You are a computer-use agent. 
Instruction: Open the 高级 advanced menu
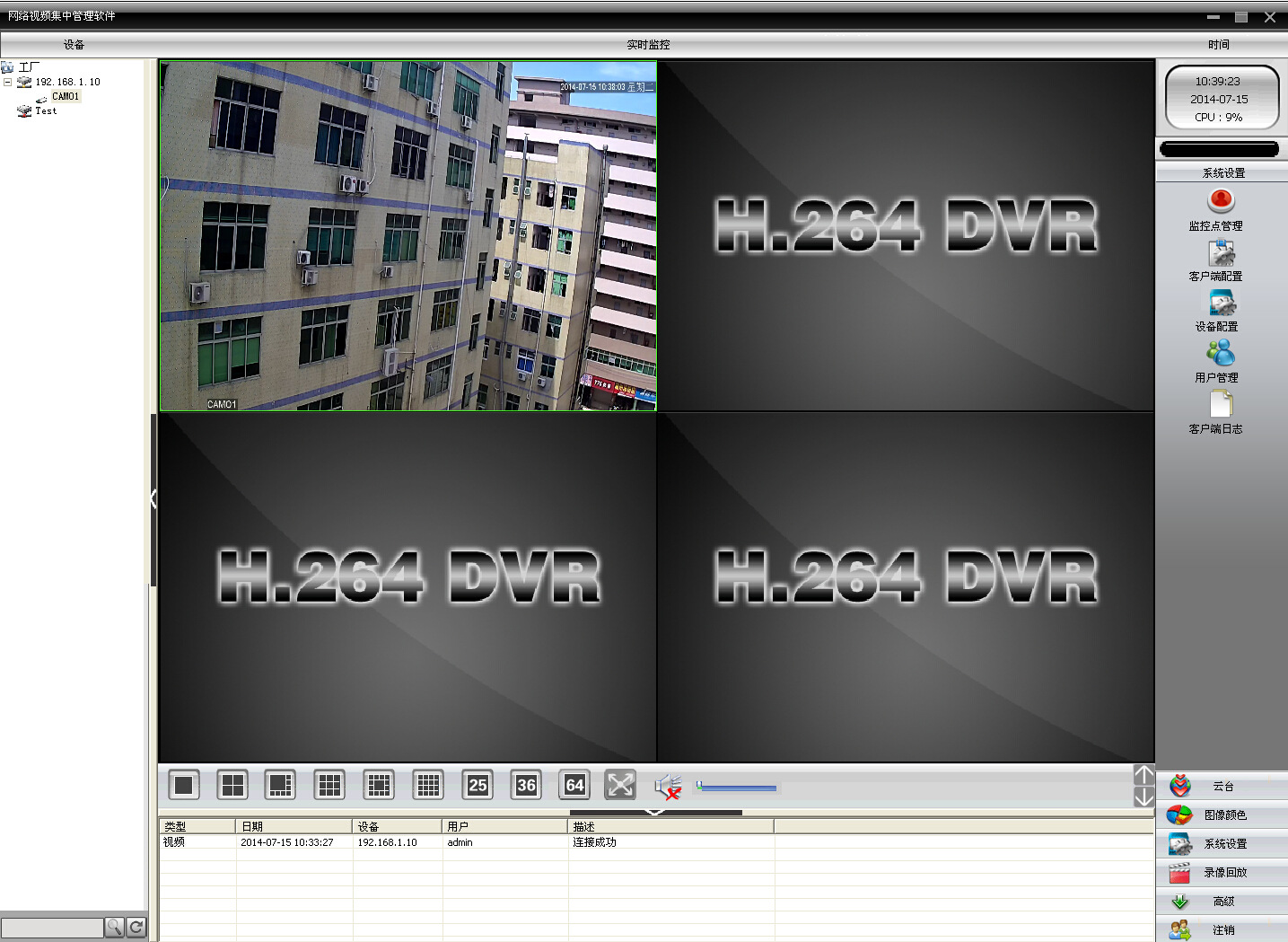pyautogui.click(x=1222, y=902)
